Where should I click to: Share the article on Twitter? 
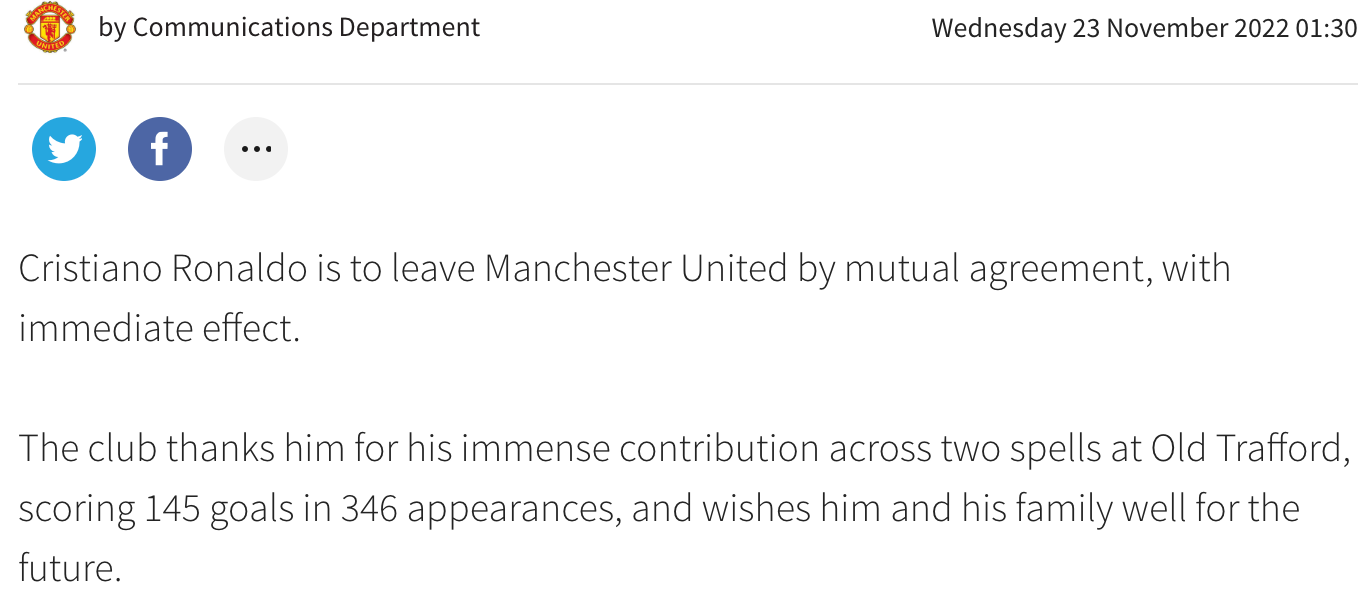click(64, 149)
